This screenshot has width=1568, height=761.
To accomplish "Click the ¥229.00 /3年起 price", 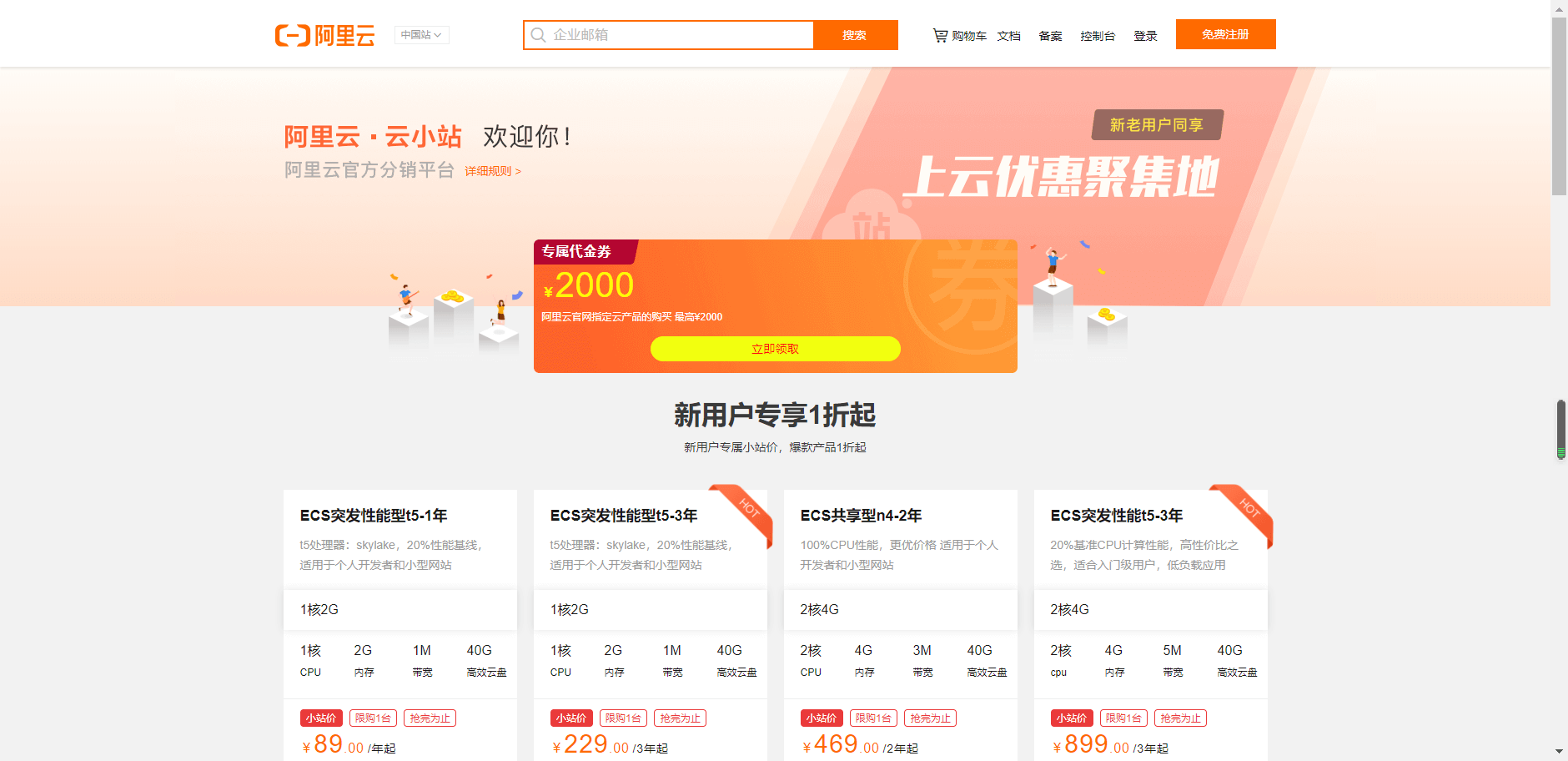I will [610, 744].
